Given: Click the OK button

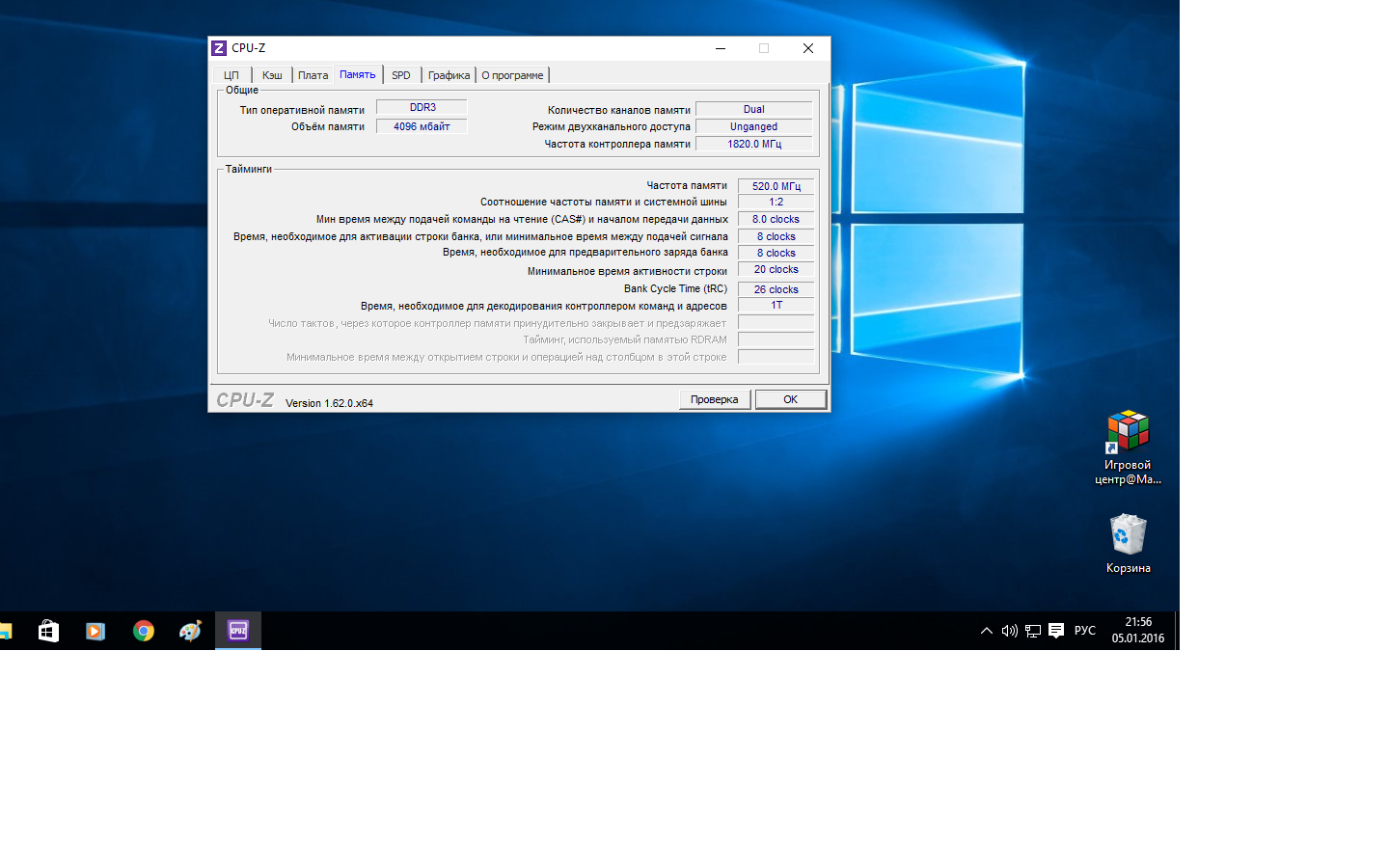Looking at the screenshot, I should point(790,399).
